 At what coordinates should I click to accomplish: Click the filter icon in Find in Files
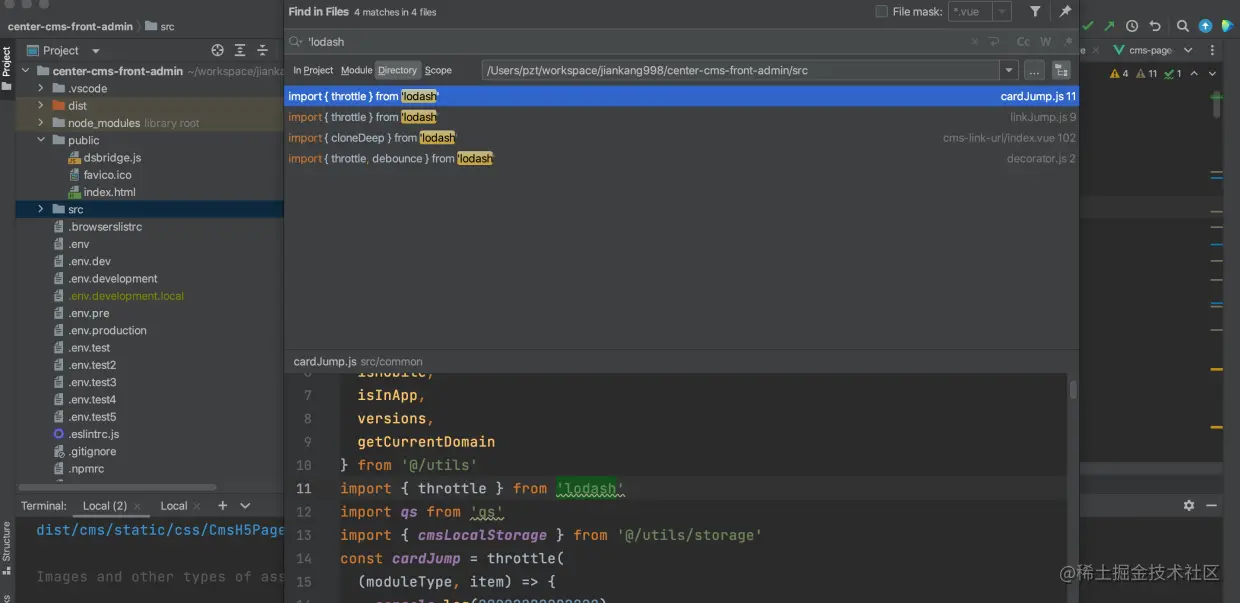click(x=1035, y=12)
